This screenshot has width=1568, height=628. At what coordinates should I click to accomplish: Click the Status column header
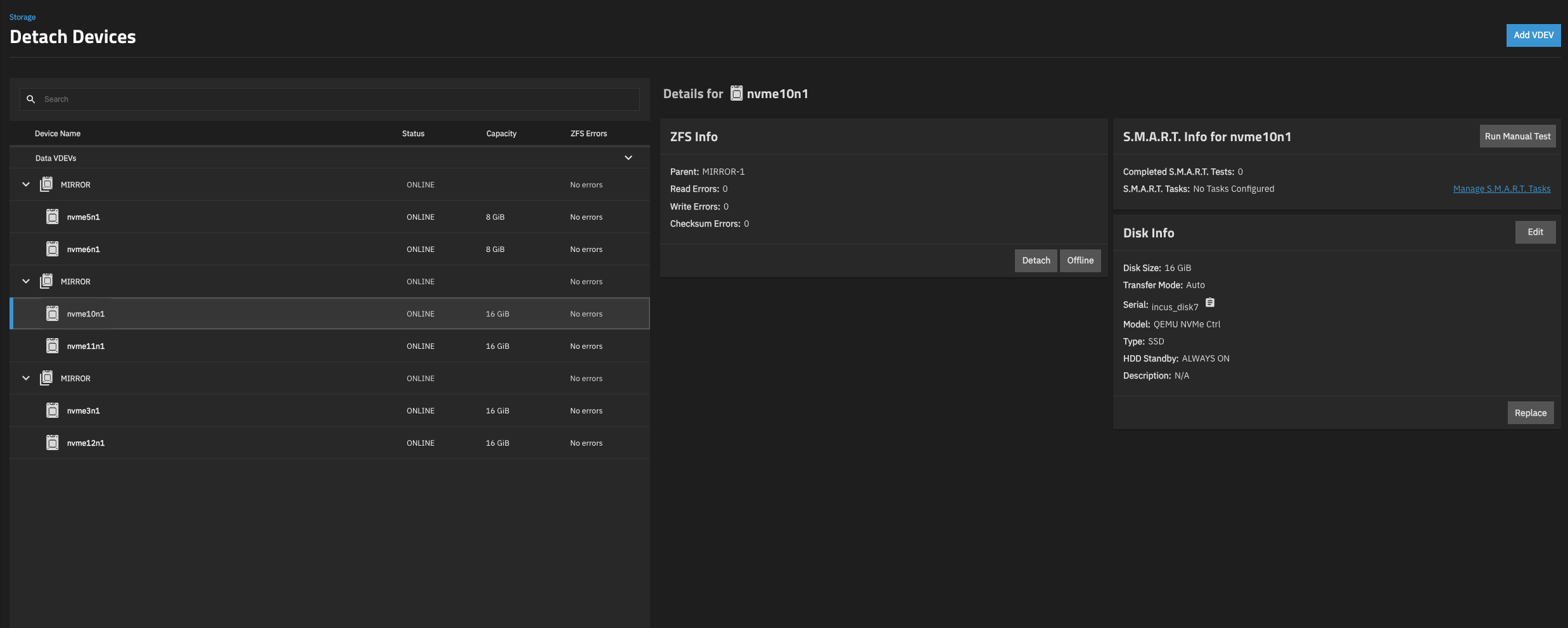pyautogui.click(x=413, y=134)
